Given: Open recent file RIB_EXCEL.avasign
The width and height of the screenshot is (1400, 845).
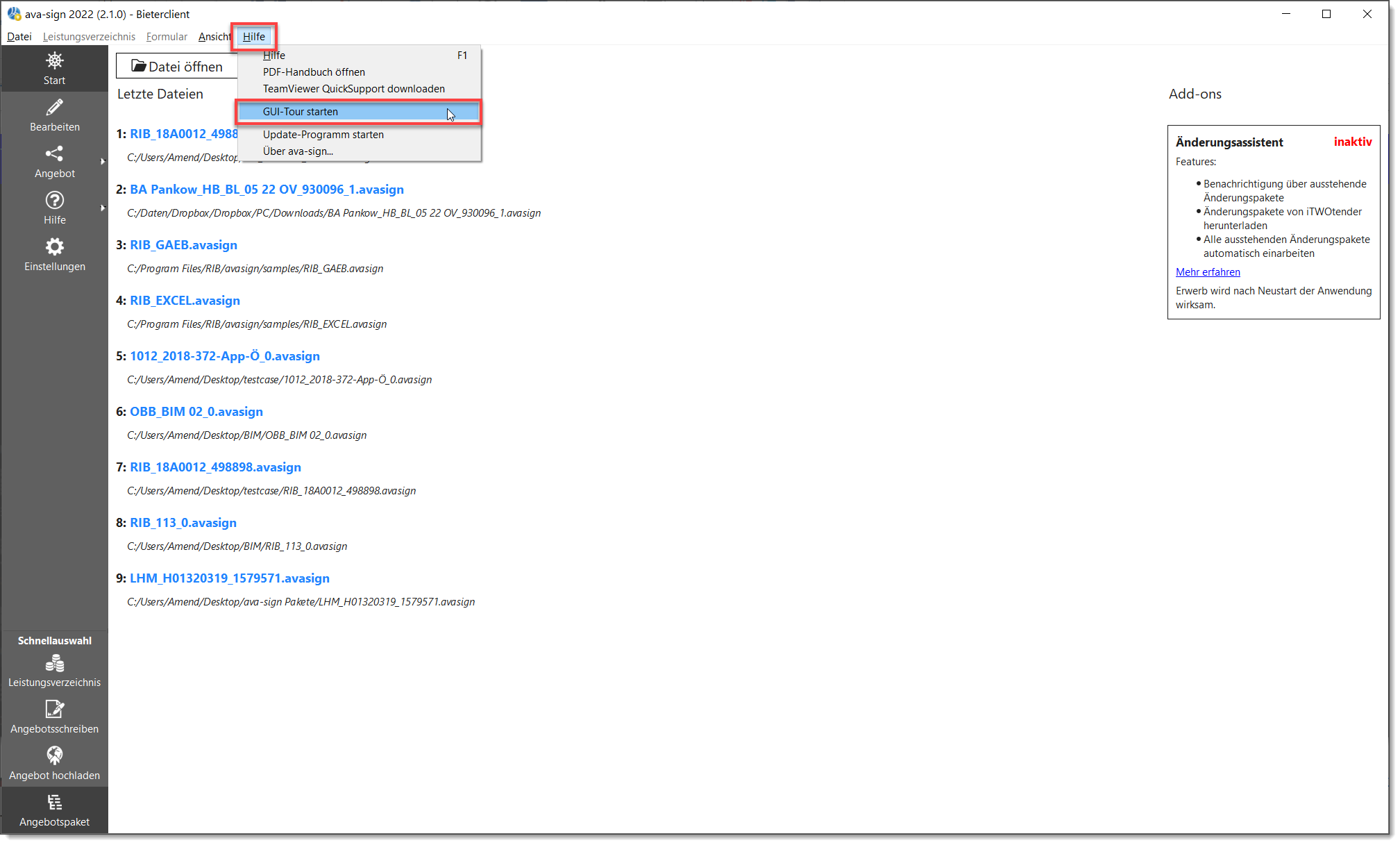Looking at the screenshot, I should (x=185, y=301).
